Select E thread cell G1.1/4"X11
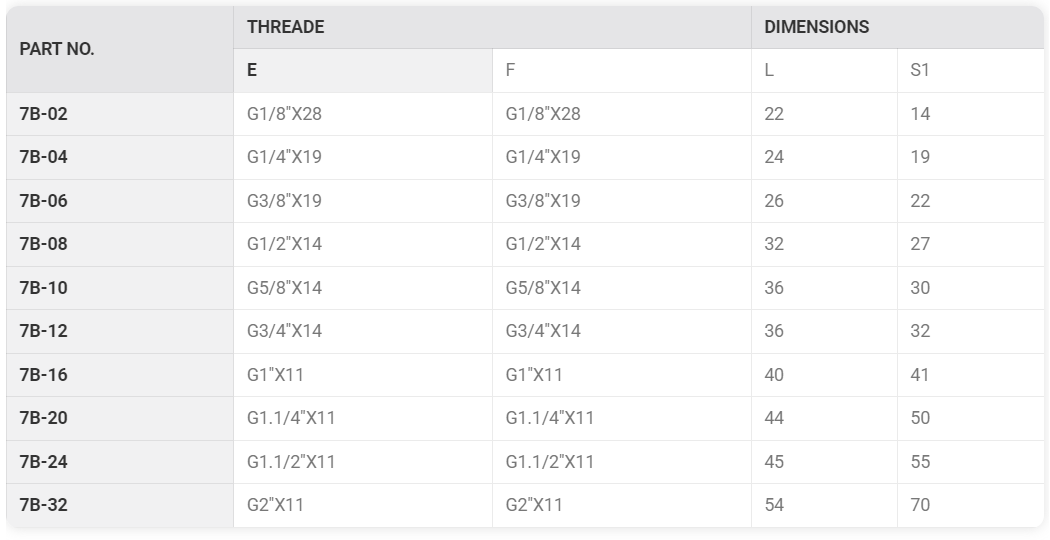This screenshot has width=1050, height=540. click(x=363, y=419)
